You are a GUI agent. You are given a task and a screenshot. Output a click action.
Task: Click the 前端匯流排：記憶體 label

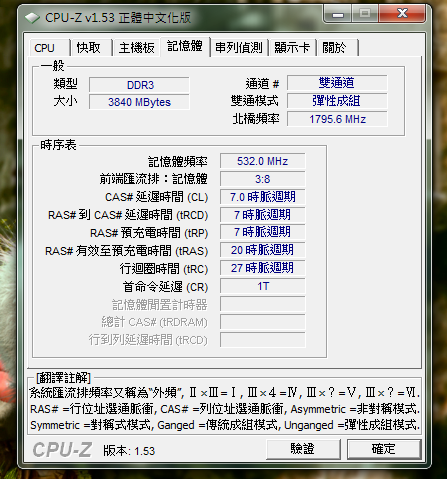pyautogui.click(x=154, y=179)
